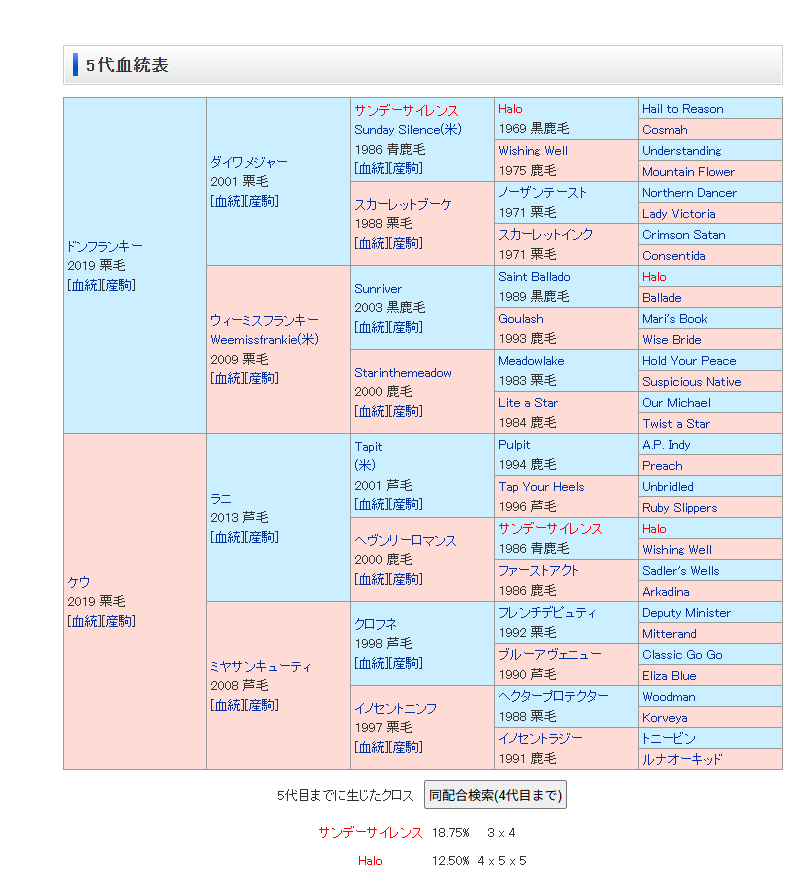Click the Sunday Silence(米) English name link

(x=407, y=130)
